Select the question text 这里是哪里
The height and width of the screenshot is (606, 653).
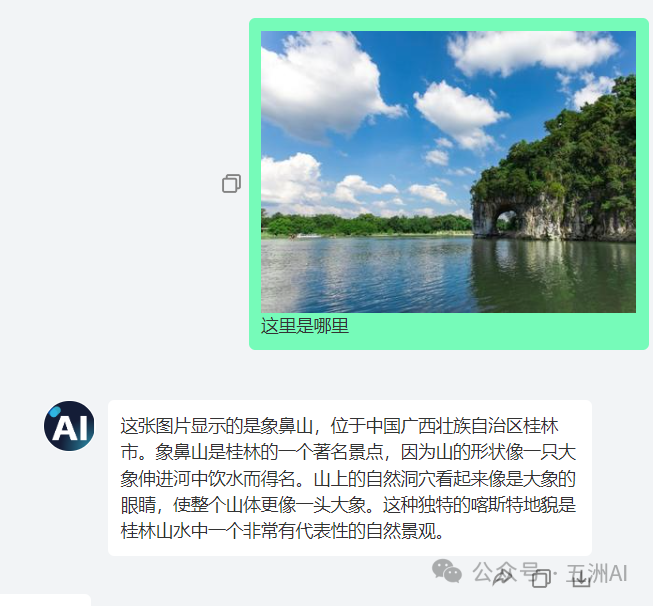point(304,326)
